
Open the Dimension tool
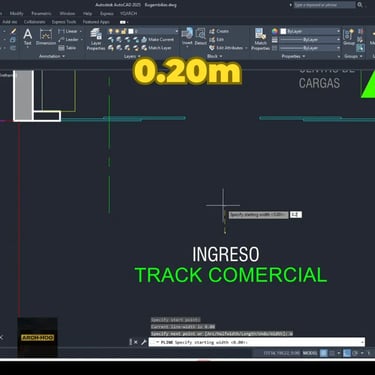tap(46, 37)
